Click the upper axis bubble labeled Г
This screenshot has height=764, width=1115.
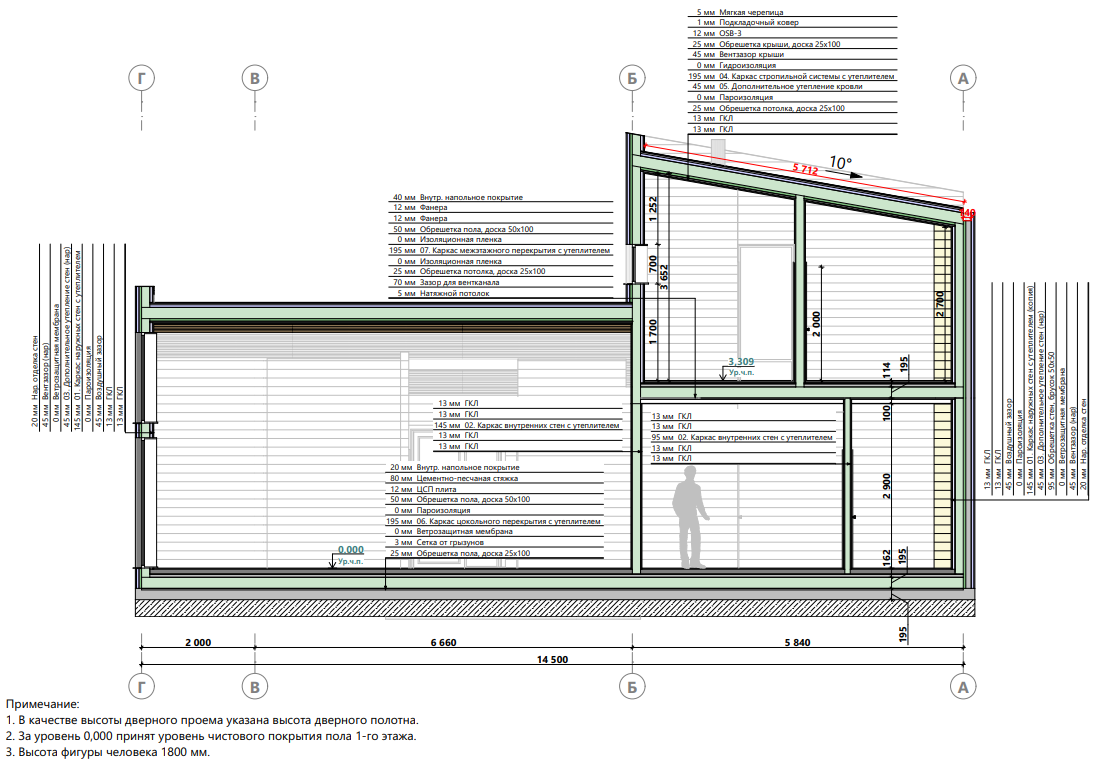point(143,79)
